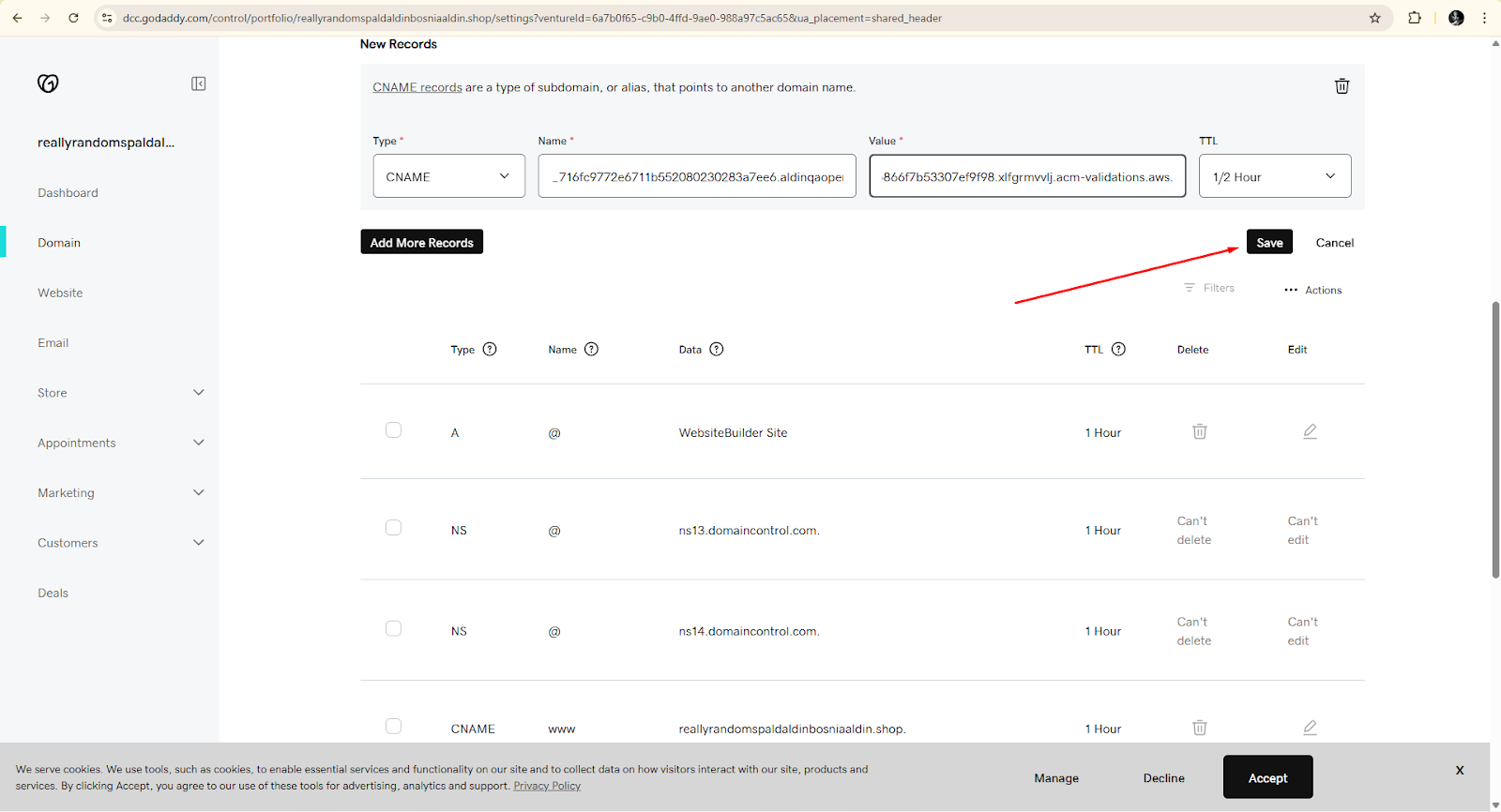Image resolution: width=1501 pixels, height=812 pixels.
Task: Click help icon next to Type column
Action: pos(490,350)
